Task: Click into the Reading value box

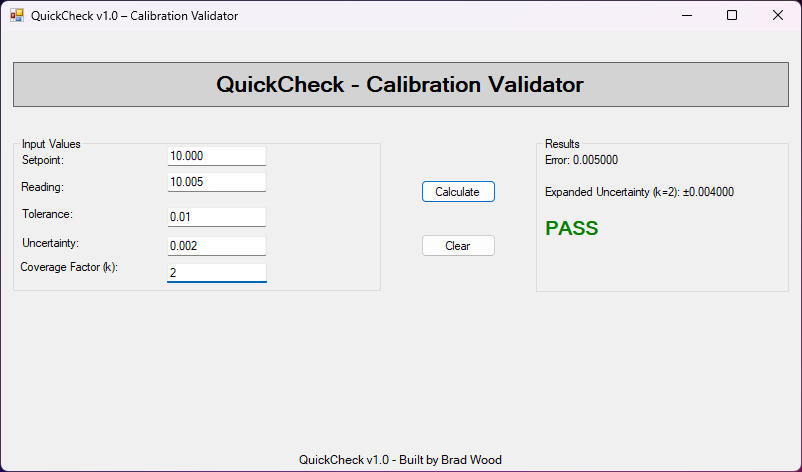Action: point(216,182)
